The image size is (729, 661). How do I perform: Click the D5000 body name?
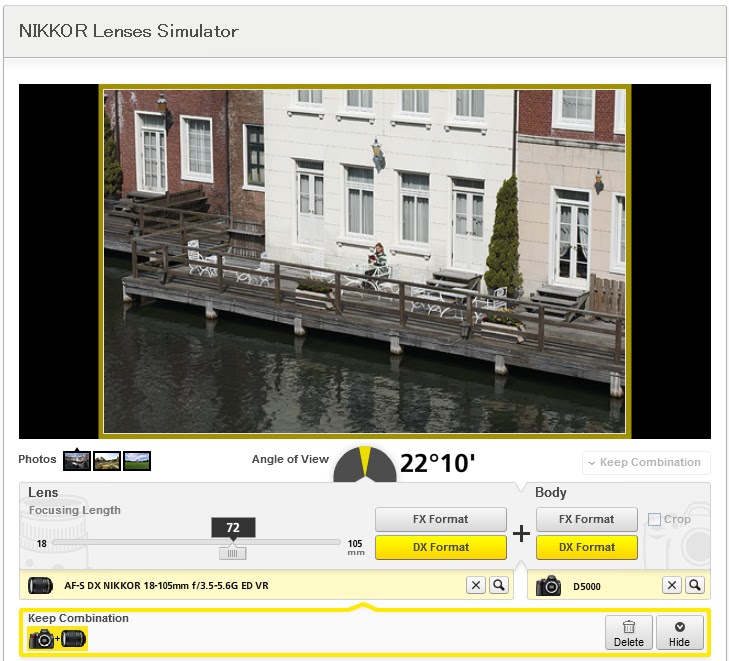tap(587, 587)
